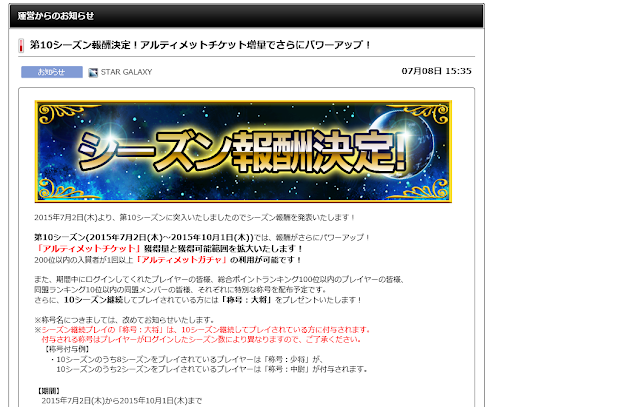The height and width of the screenshot is (407, 640).
Task: Click the red アルティメットガチャ text
Action: tap(182, 260)
